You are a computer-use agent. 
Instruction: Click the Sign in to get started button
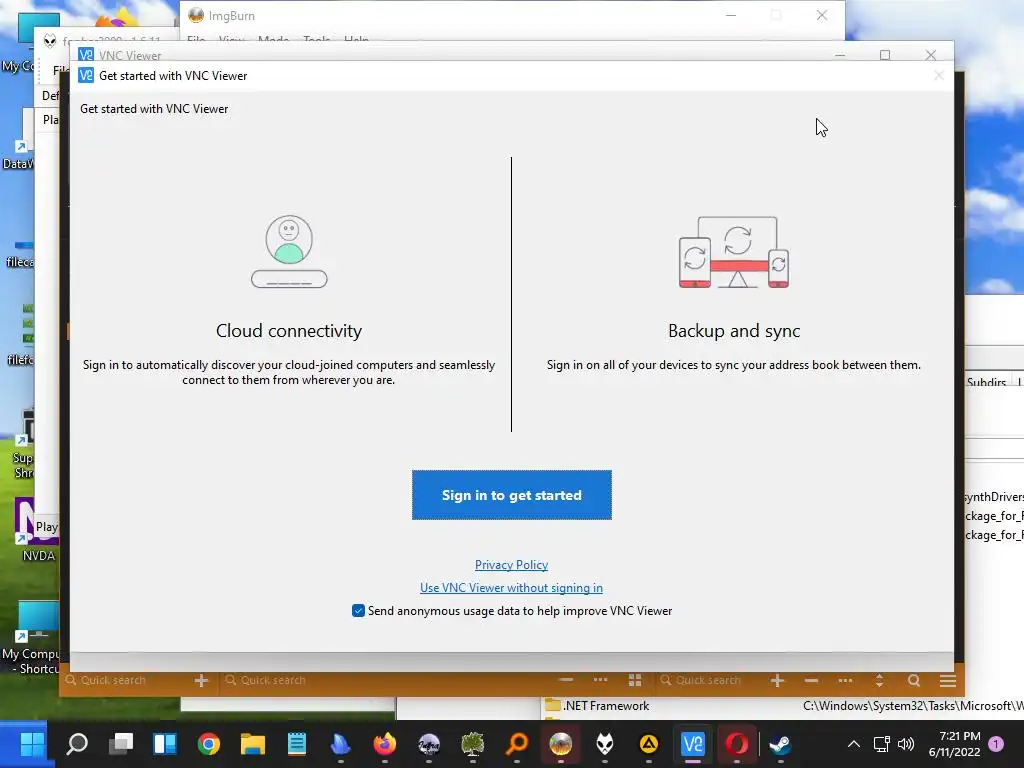point(511,495)
